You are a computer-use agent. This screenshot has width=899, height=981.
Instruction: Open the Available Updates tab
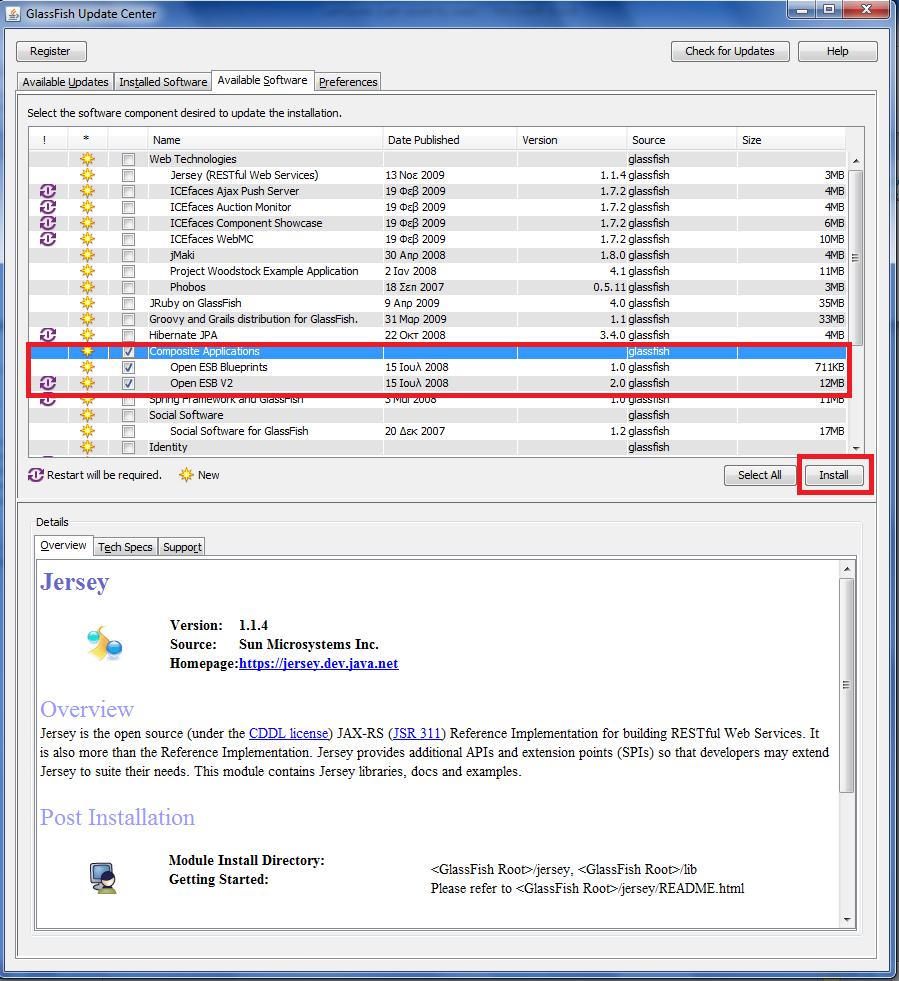click(x=66, y=82)
